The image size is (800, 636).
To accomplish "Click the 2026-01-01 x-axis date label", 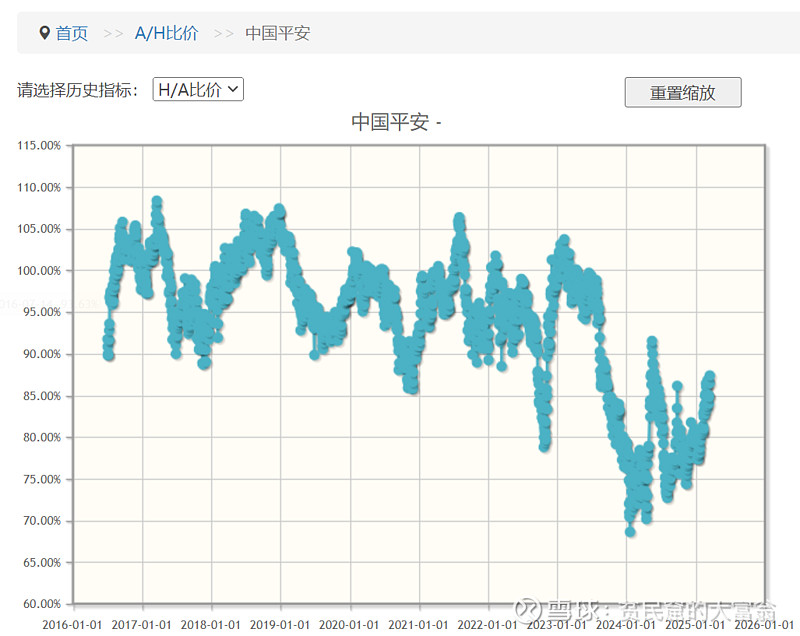I will (764, 625).
